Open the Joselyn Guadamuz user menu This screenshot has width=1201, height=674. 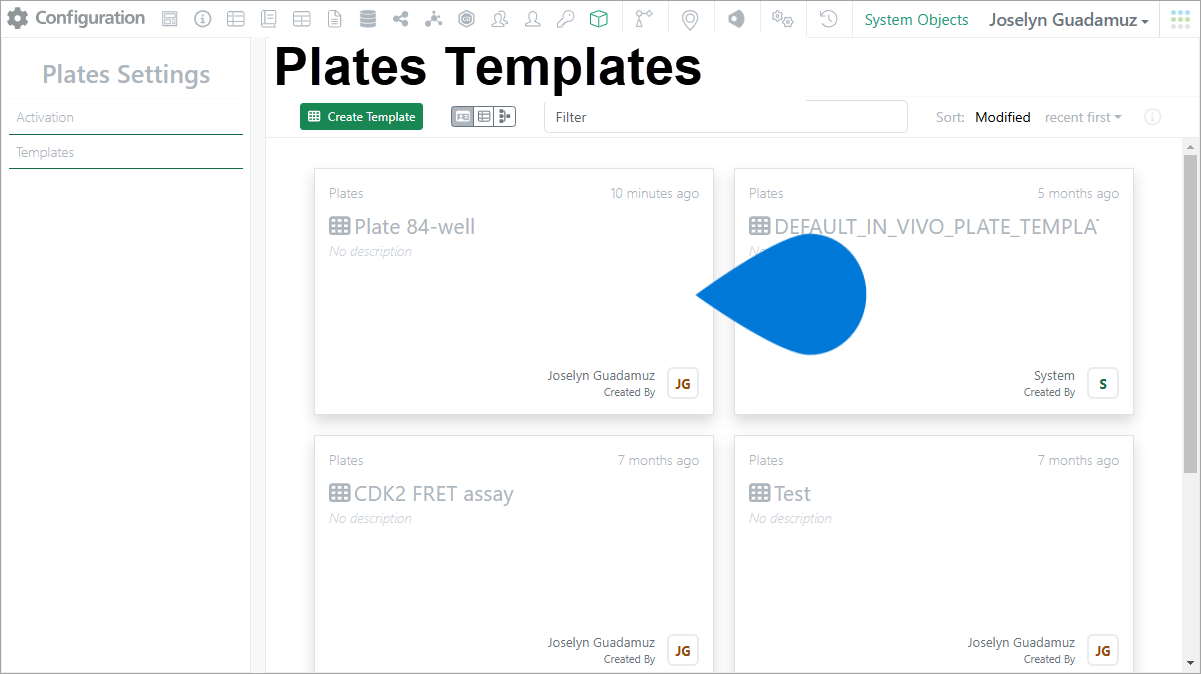(x=1069, y=20)
